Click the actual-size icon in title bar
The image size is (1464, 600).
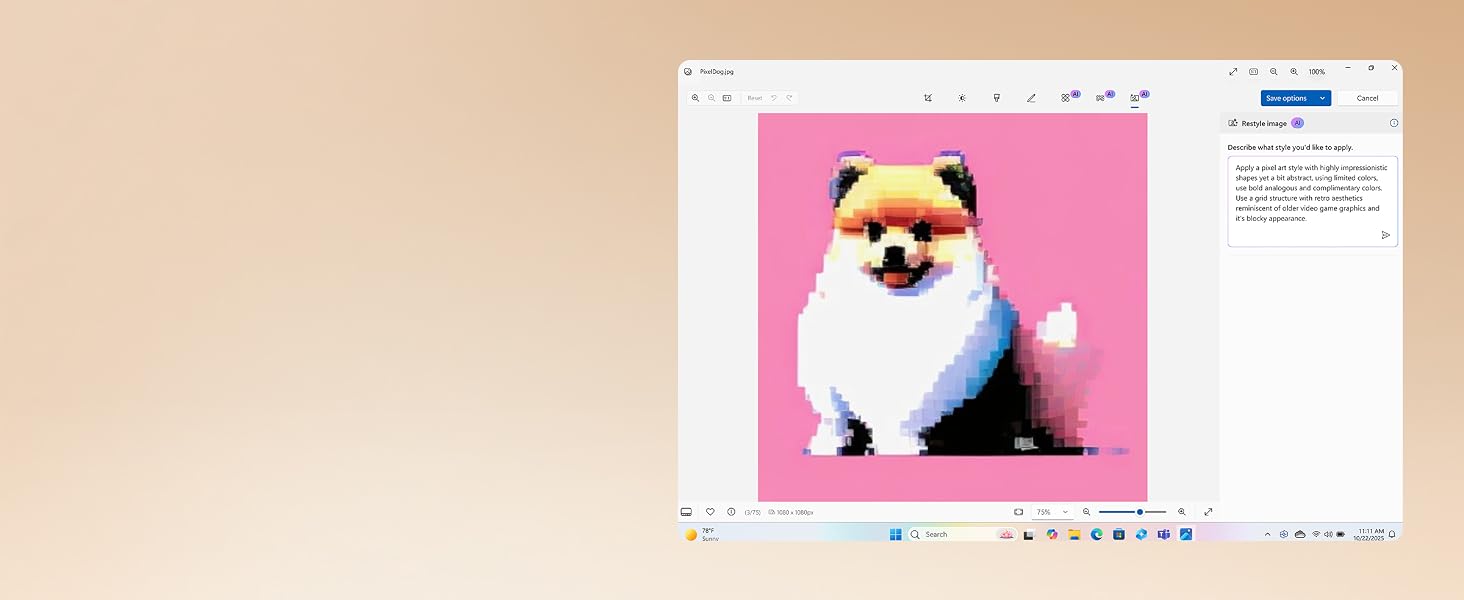(1253, 71)
